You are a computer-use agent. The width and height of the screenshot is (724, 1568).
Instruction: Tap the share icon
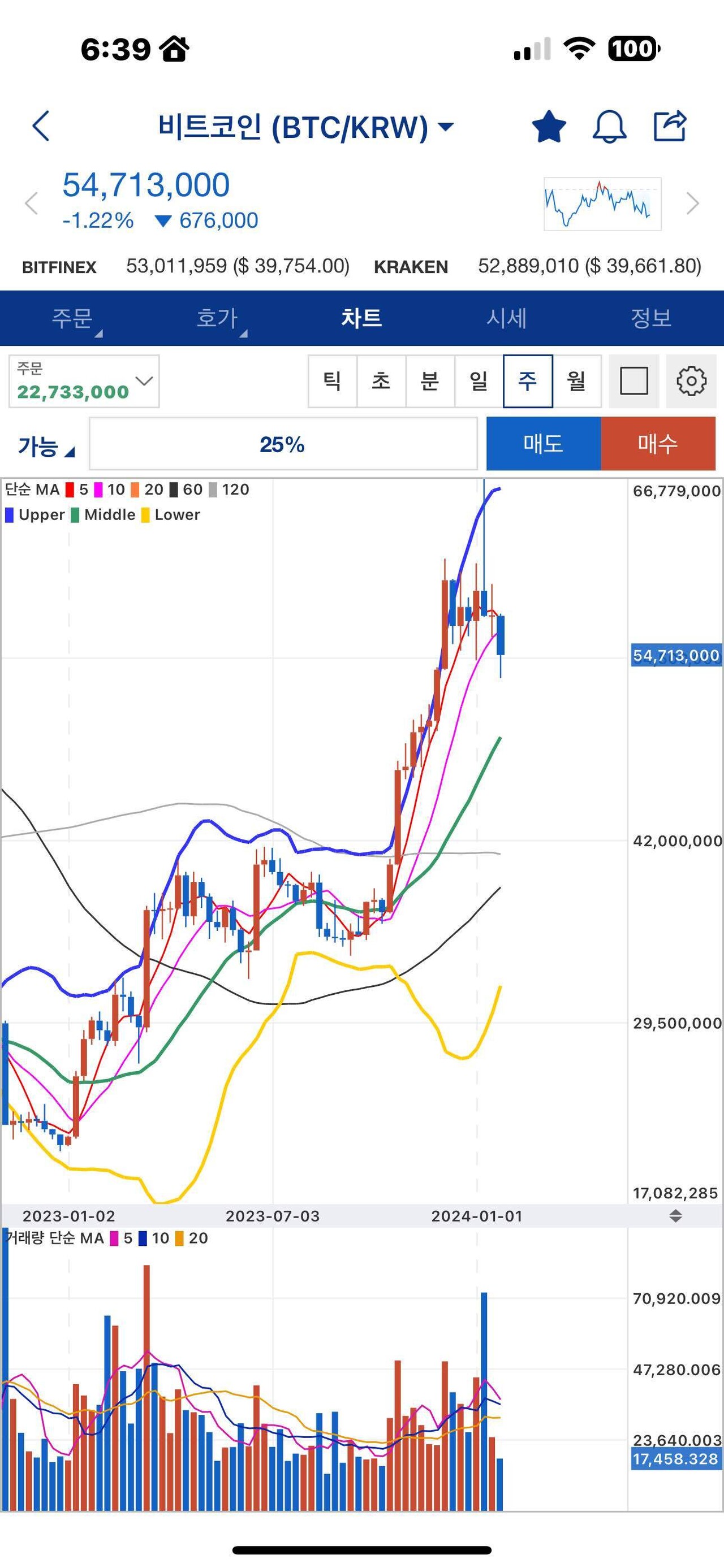coord(670,126)
